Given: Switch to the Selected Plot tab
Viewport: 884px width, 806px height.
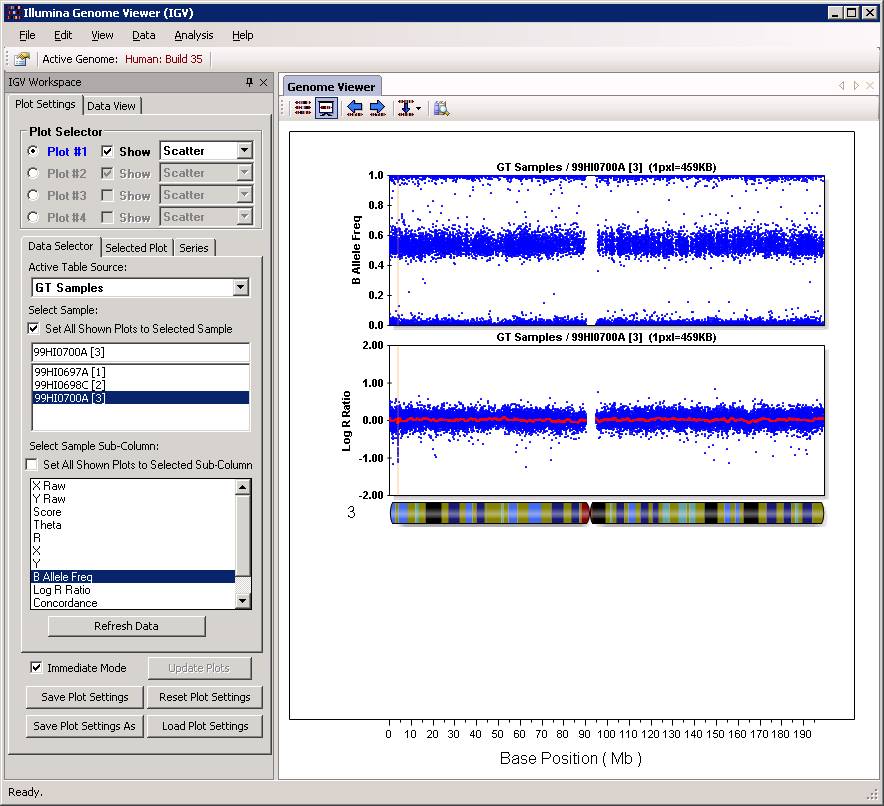Looking at the screenshot, I should click(136, 247).
